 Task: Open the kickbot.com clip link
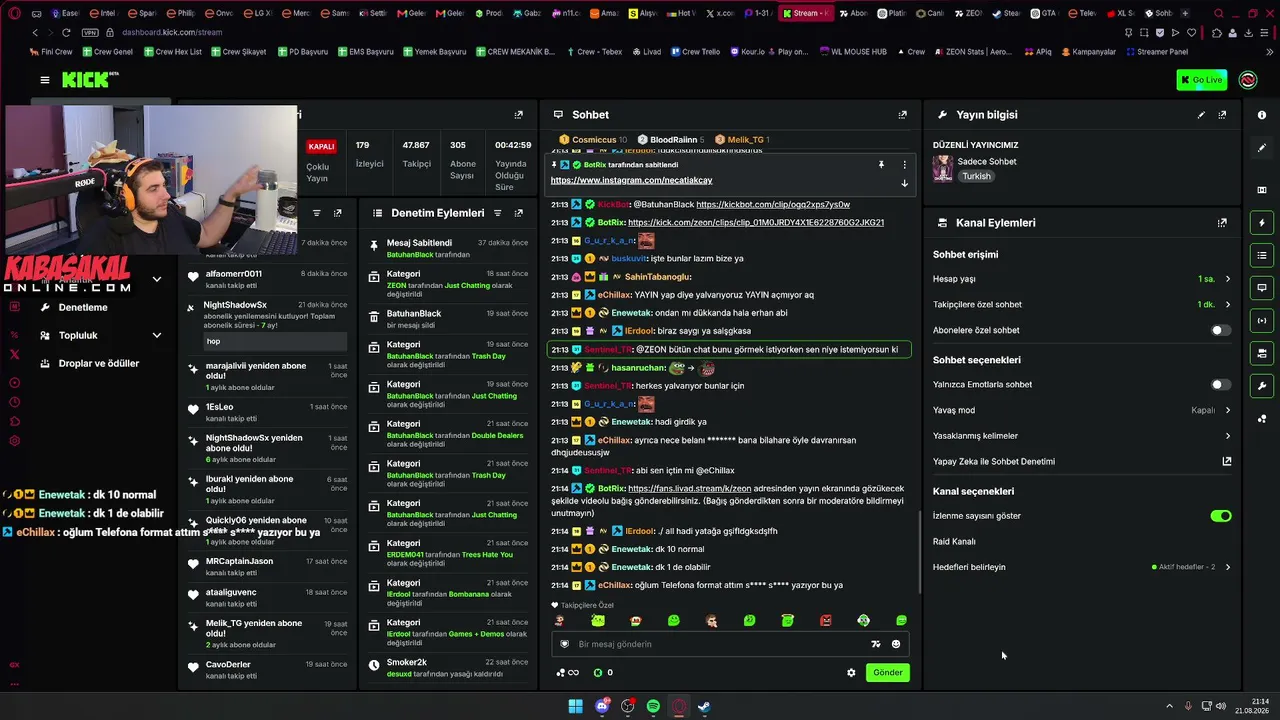[x=773, y=204]
